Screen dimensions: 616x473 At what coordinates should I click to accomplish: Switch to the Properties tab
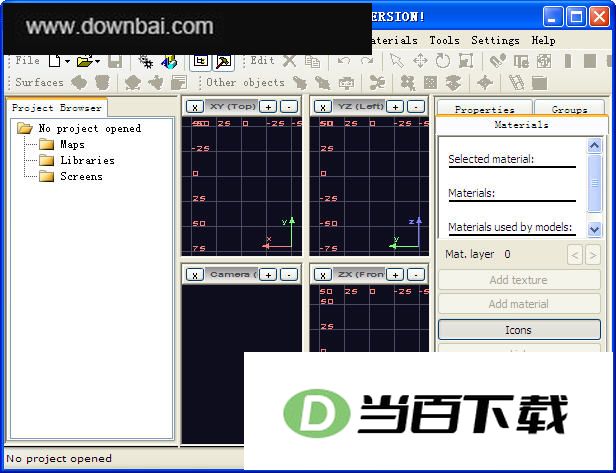click(x=484, y=108)
